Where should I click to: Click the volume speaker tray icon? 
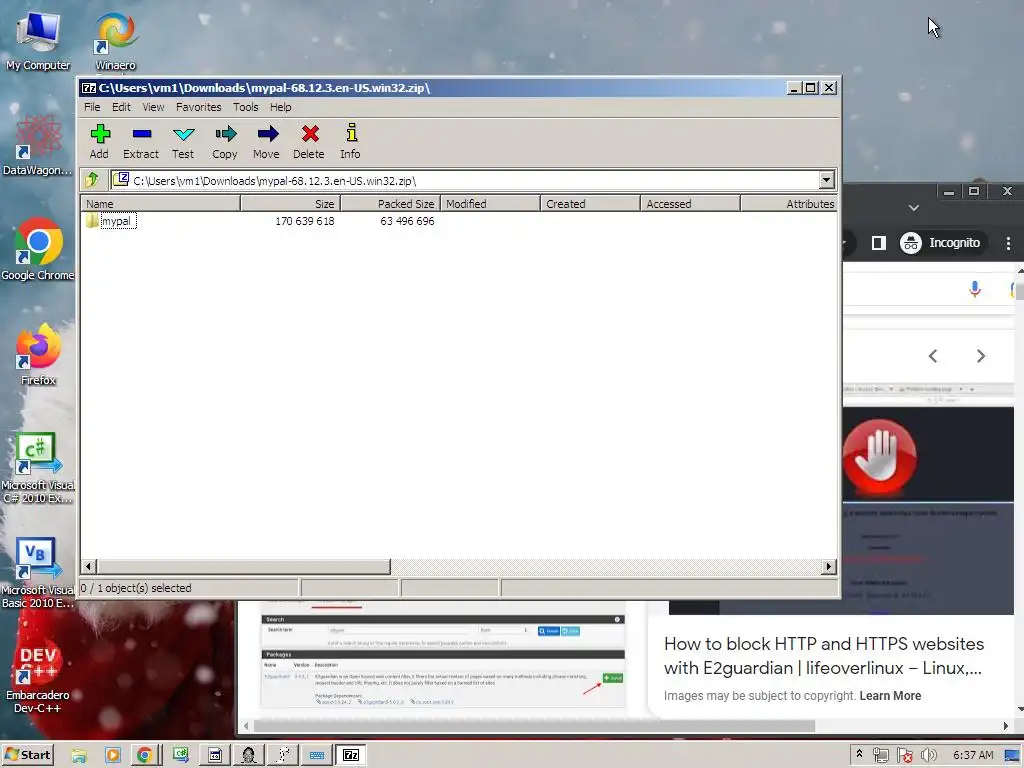[929, 756]
